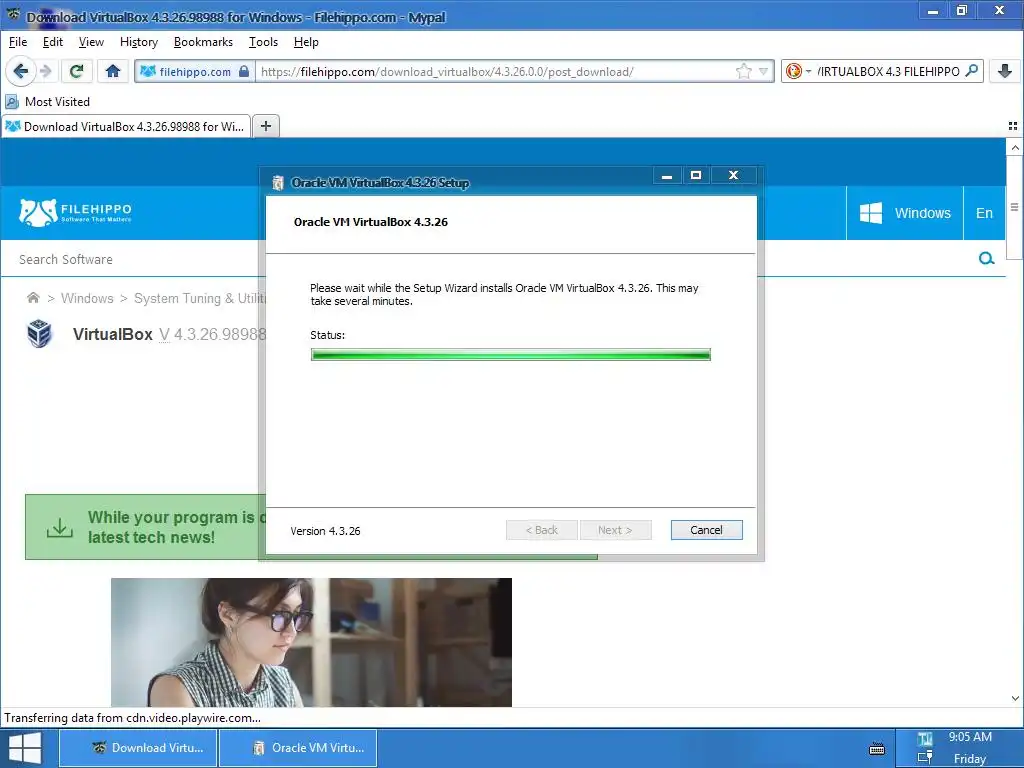The image size is (1024, 768).
Task: Open the on-screen keyboard tray icon
Action: [x=877, y=748]
